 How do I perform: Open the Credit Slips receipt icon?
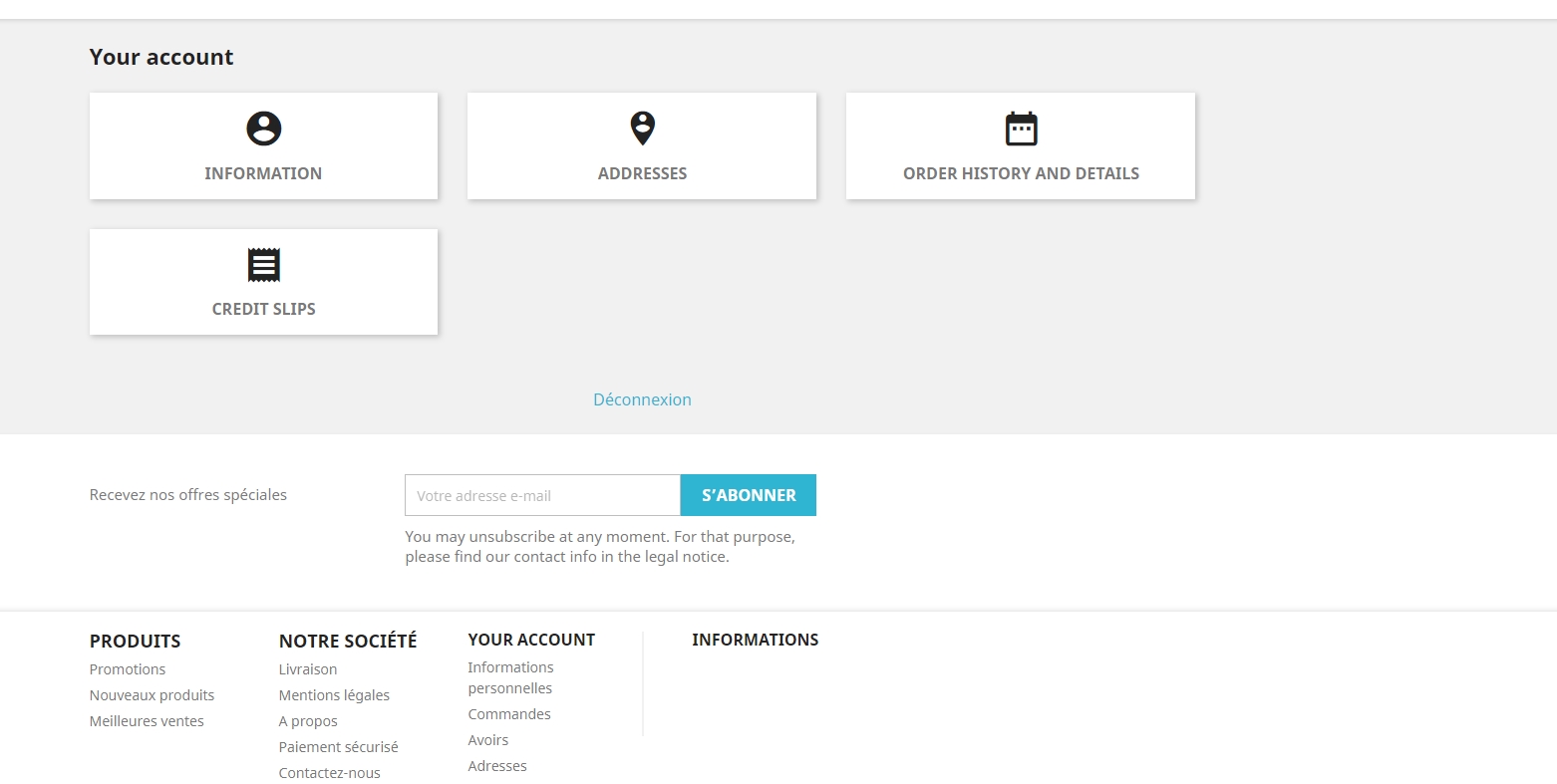pos(263,265)
